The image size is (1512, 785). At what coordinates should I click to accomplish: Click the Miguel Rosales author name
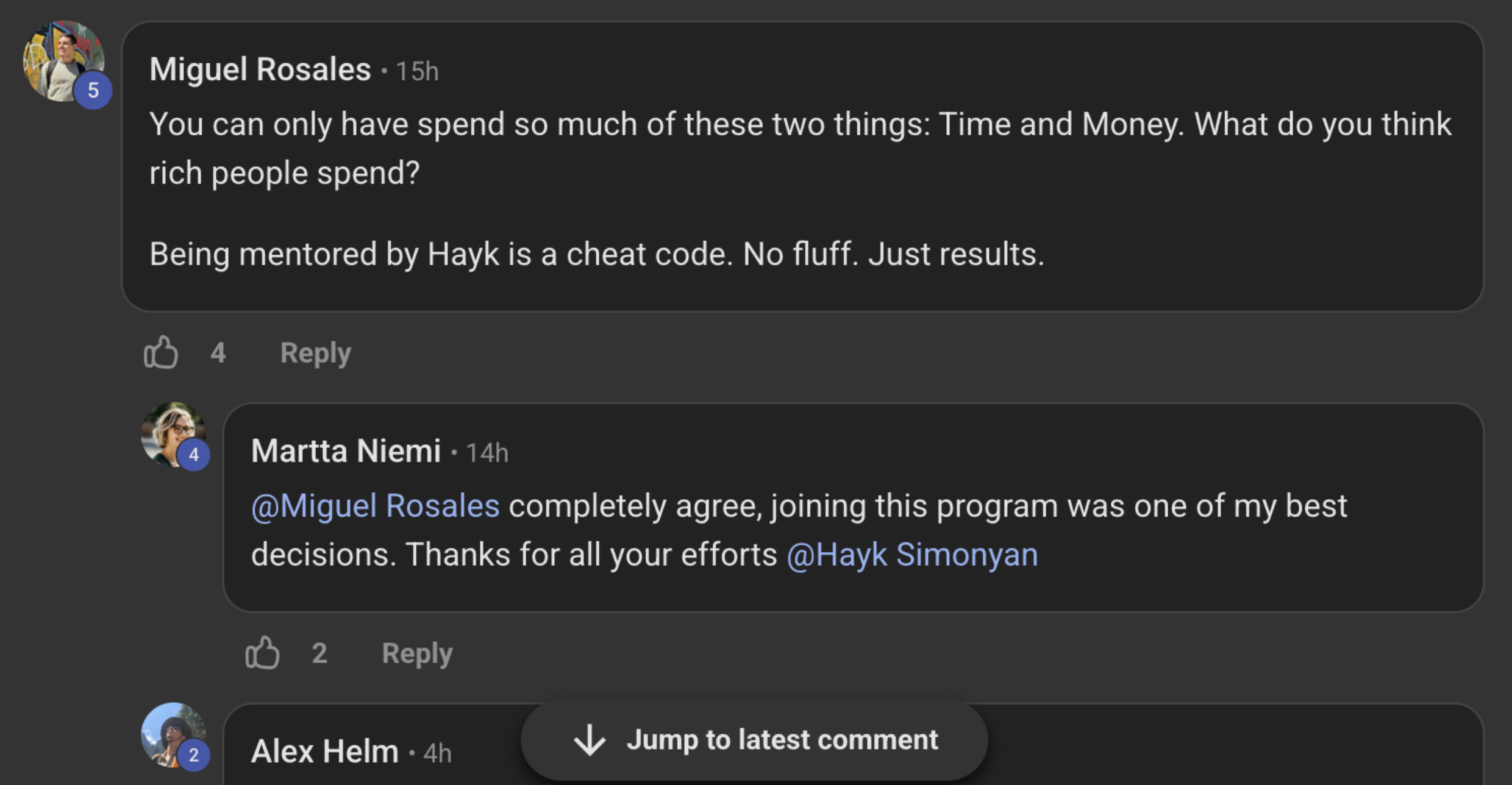point(260,69)
